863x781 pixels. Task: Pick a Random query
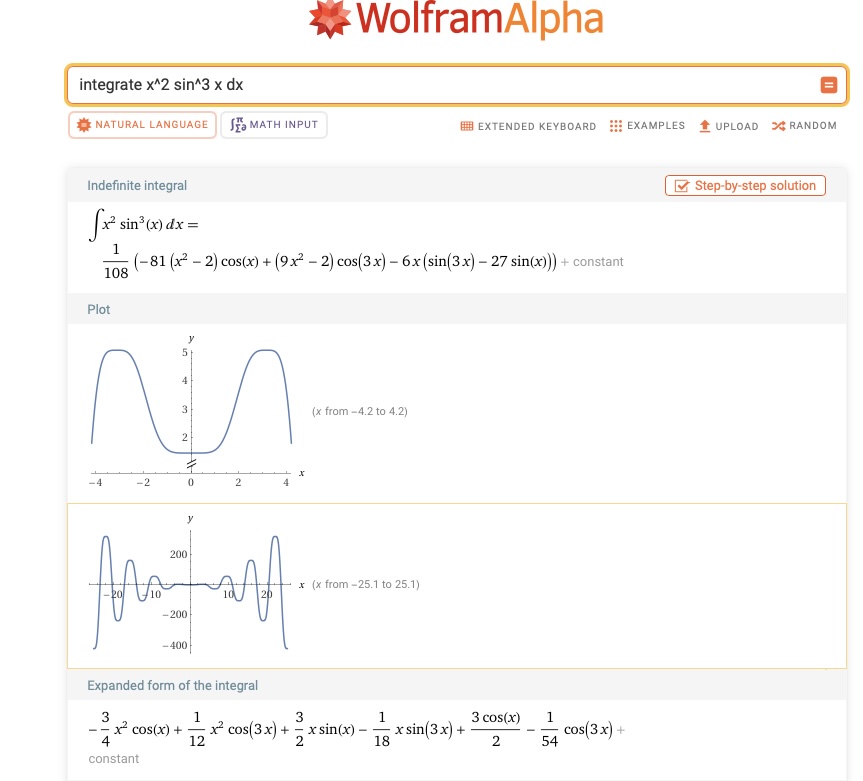[x=804, y=126]
